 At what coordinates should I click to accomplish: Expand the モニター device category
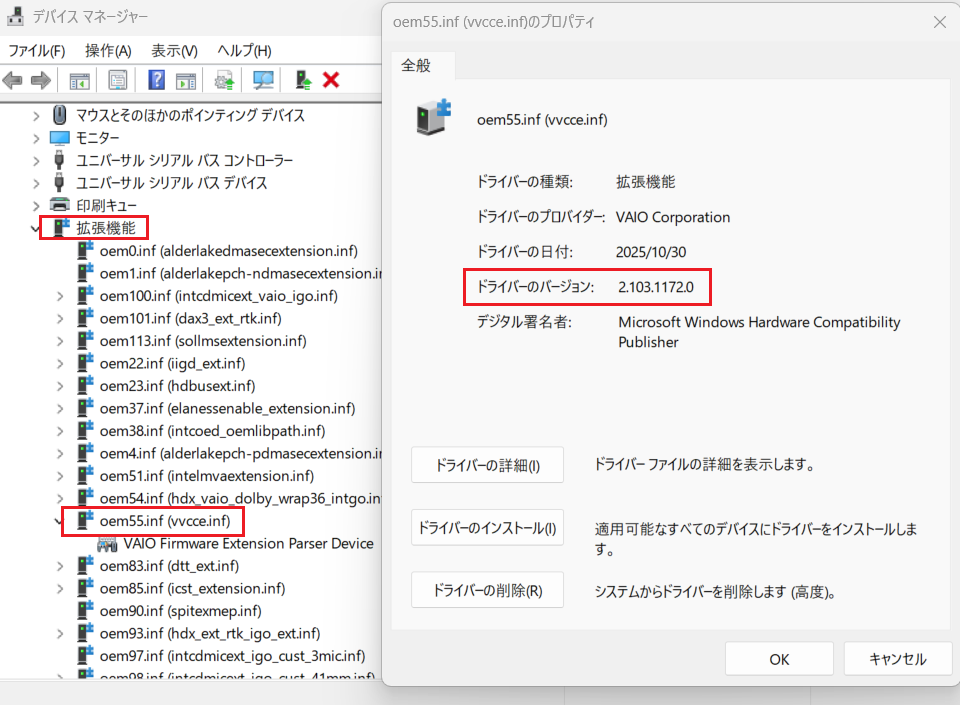pos(37,138)
